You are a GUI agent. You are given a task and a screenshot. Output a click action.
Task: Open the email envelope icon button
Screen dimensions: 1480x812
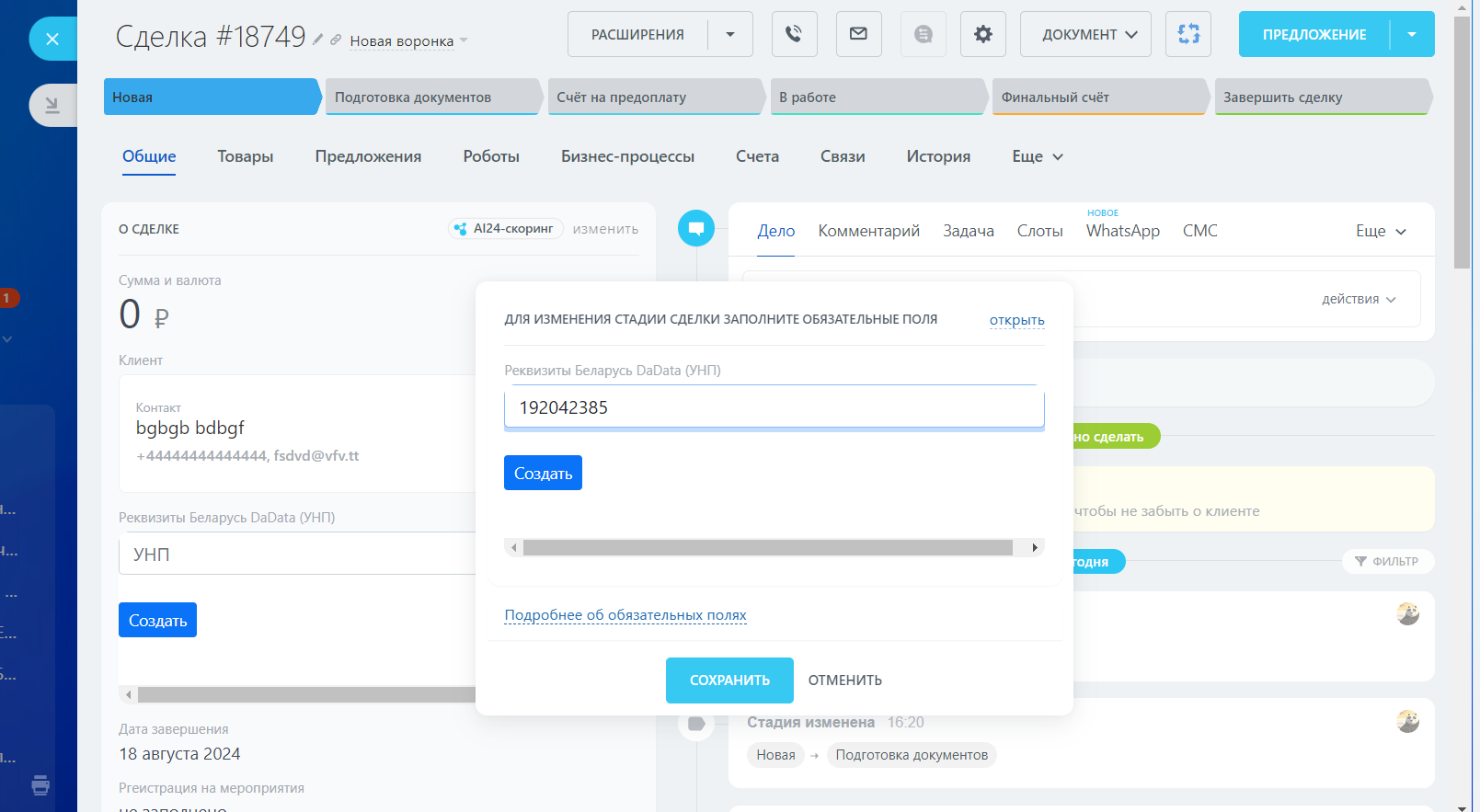[x=858, y=34]
